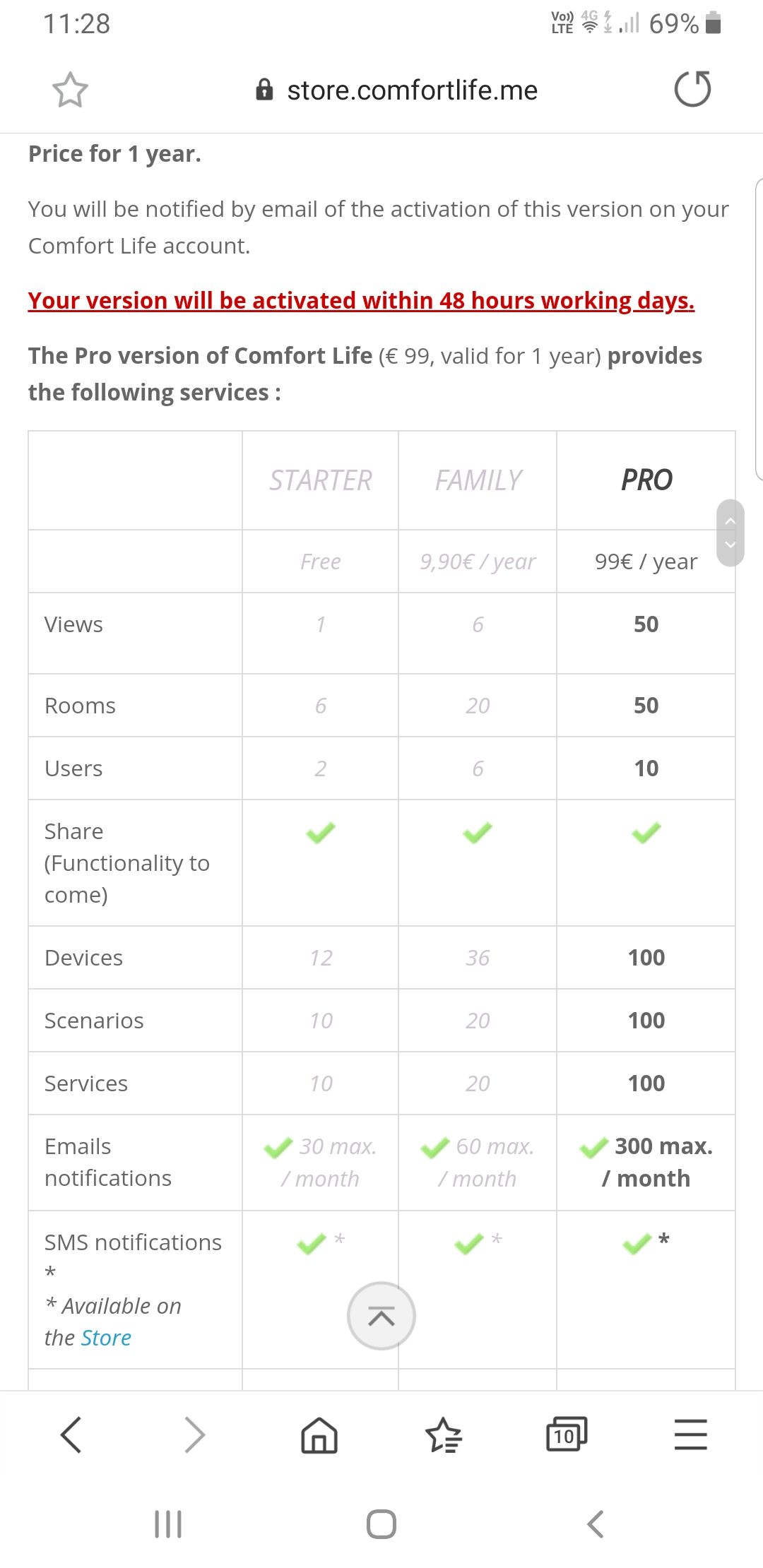The height and width of the screenshot is (1568, 763).
Task: Tap the Share checkmark under STARTER
Action: point(321,833)
